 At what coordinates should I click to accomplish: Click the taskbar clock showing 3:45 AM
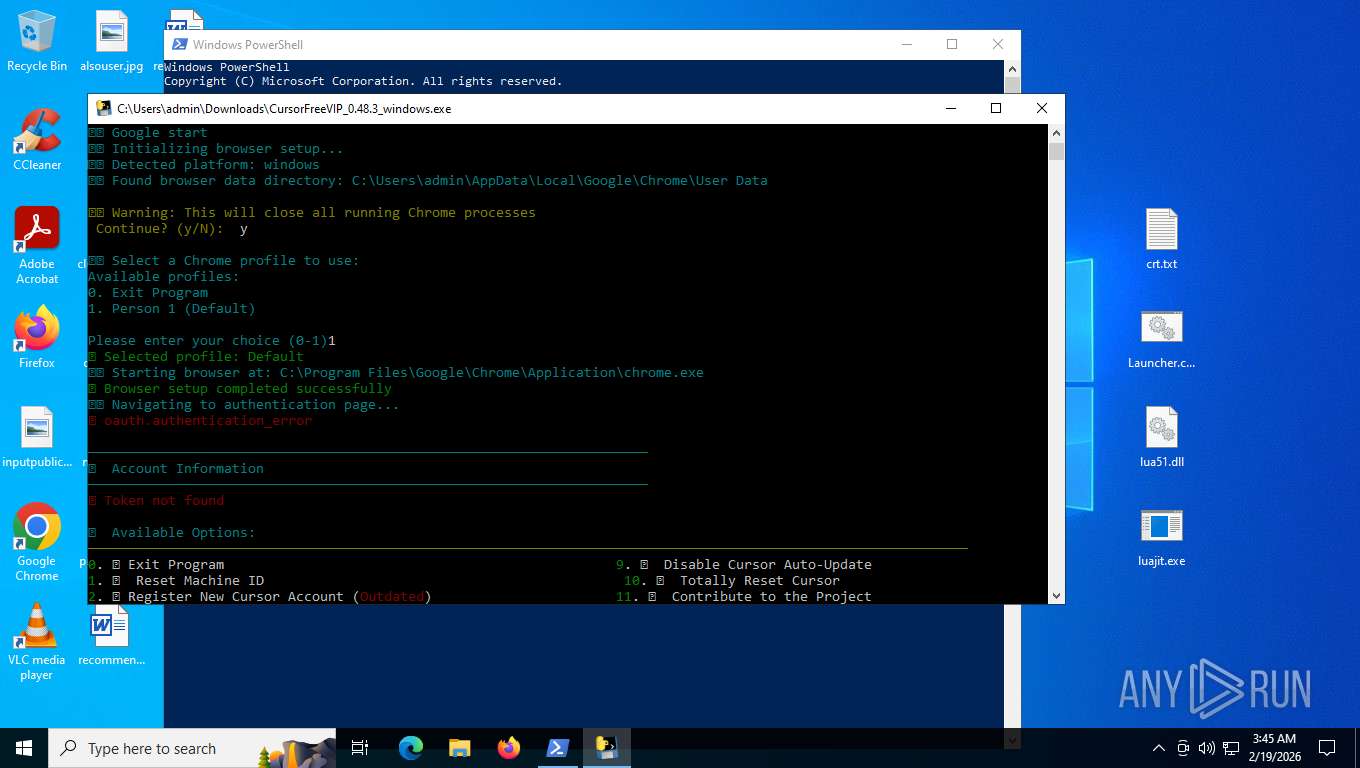coord(1273,748)
